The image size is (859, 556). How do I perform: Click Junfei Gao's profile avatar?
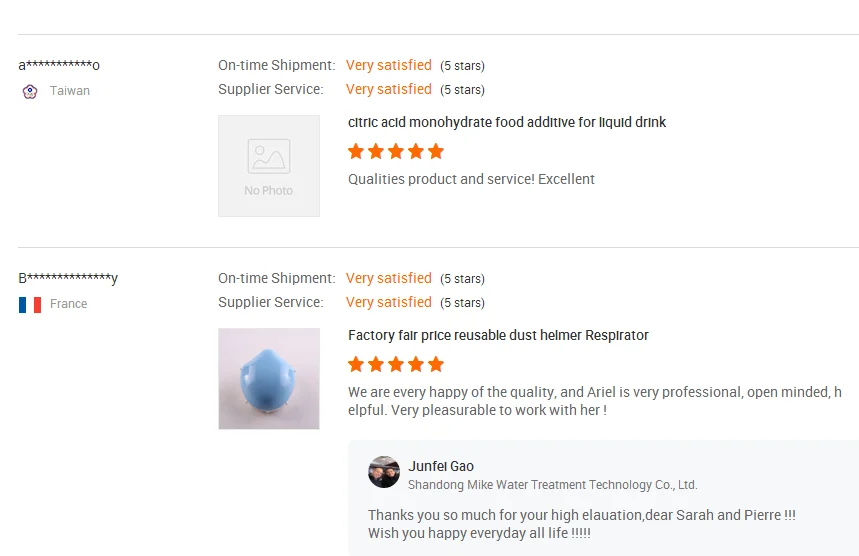384,472
